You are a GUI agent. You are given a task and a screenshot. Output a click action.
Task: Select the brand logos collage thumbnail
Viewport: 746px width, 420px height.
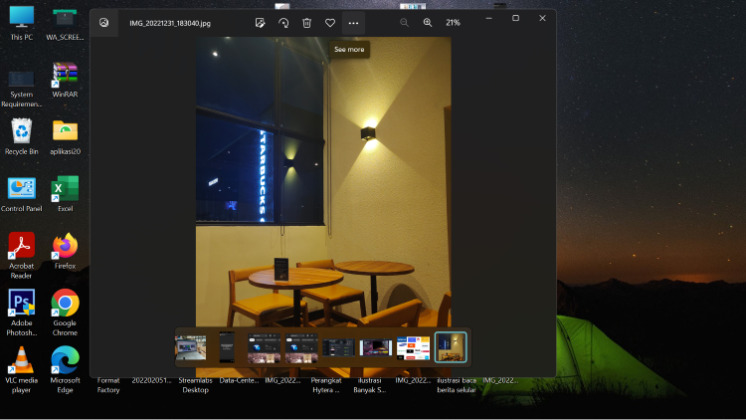(x=413, y=348)
